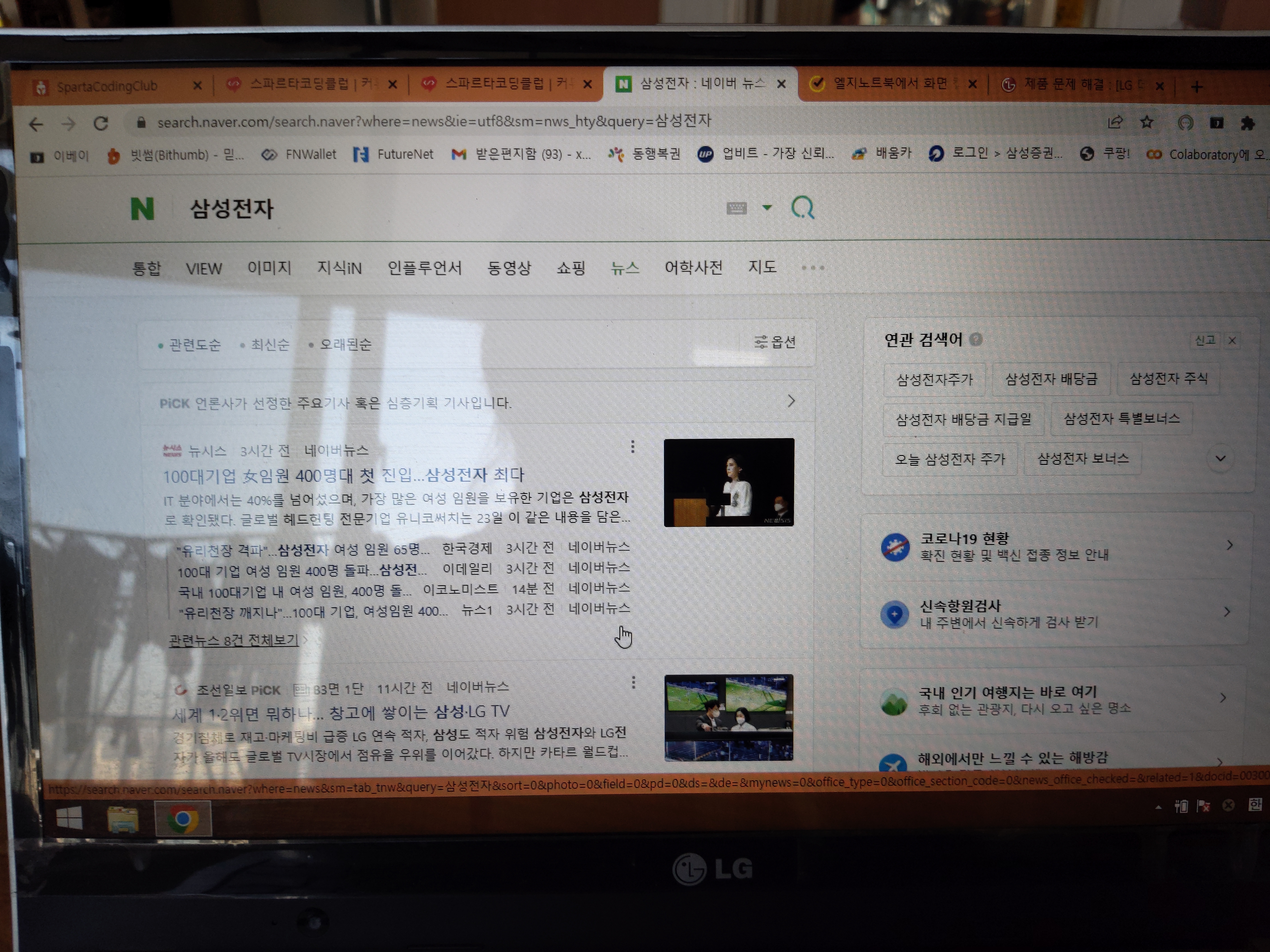Switch to the 동영상 search tab
The width and height of the screenshot is (1270, 952).
point(509,268)
